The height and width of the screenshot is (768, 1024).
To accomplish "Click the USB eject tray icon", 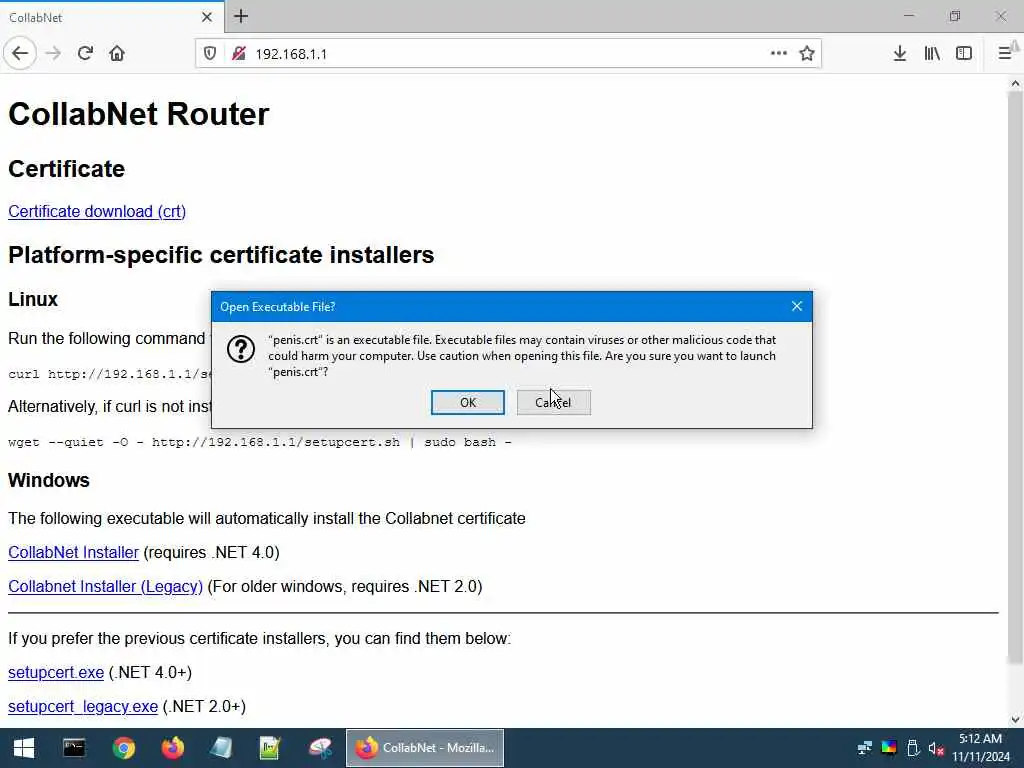I will click(913, 748).
